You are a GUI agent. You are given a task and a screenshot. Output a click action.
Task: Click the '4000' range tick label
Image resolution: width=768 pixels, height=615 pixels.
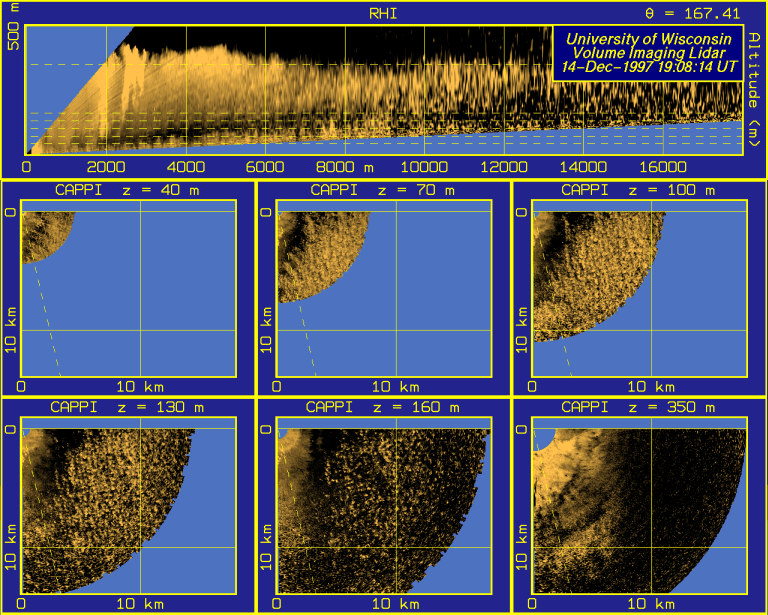pyautogui.click(x=186, y=167)
